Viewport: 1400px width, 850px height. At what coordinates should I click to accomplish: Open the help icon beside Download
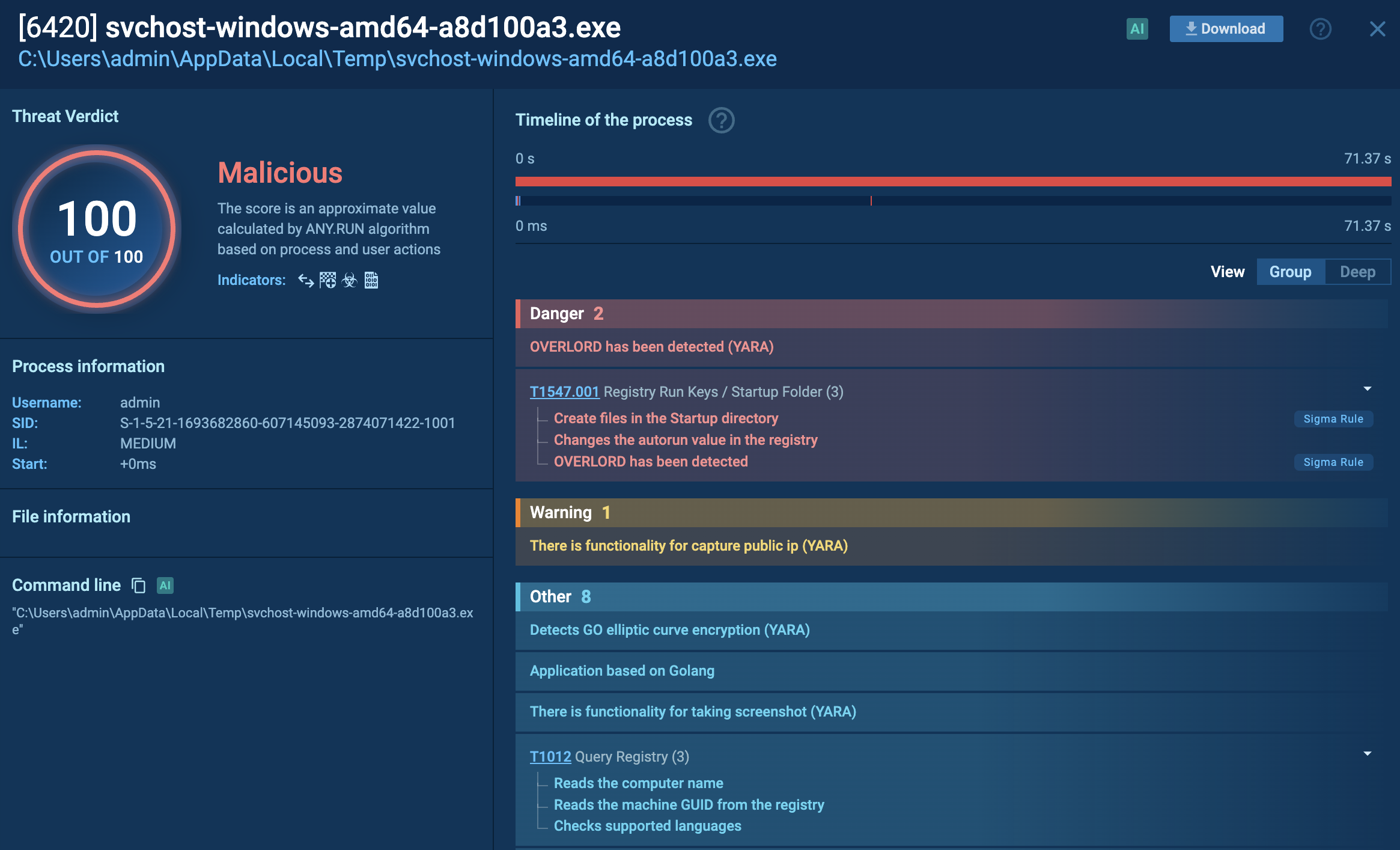point(1320,29)
